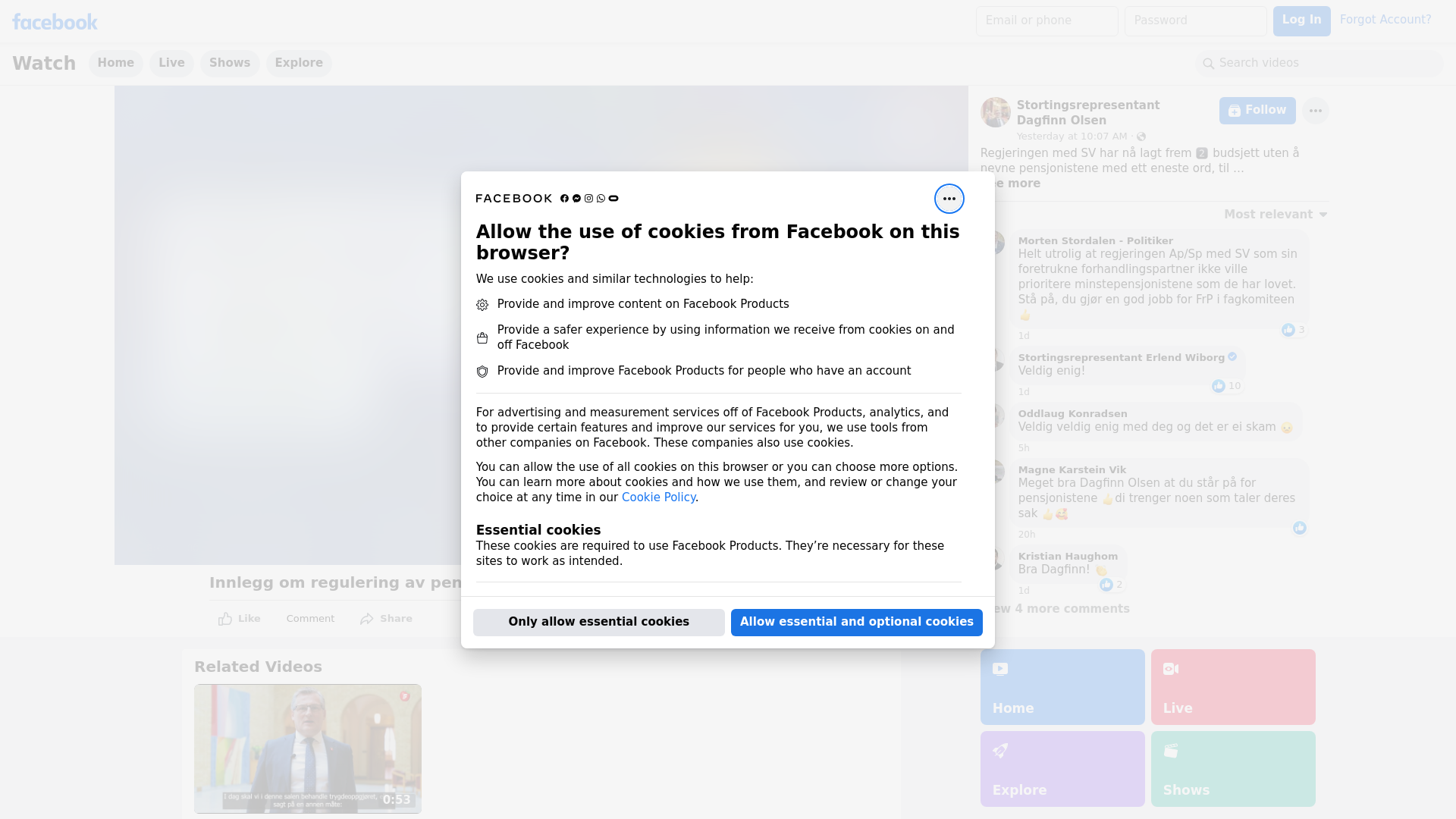This screenshot has height=819, width=1456.
Task: Open Oddlaug Konradsen profile name
Action: click(x=1072, y=414)
